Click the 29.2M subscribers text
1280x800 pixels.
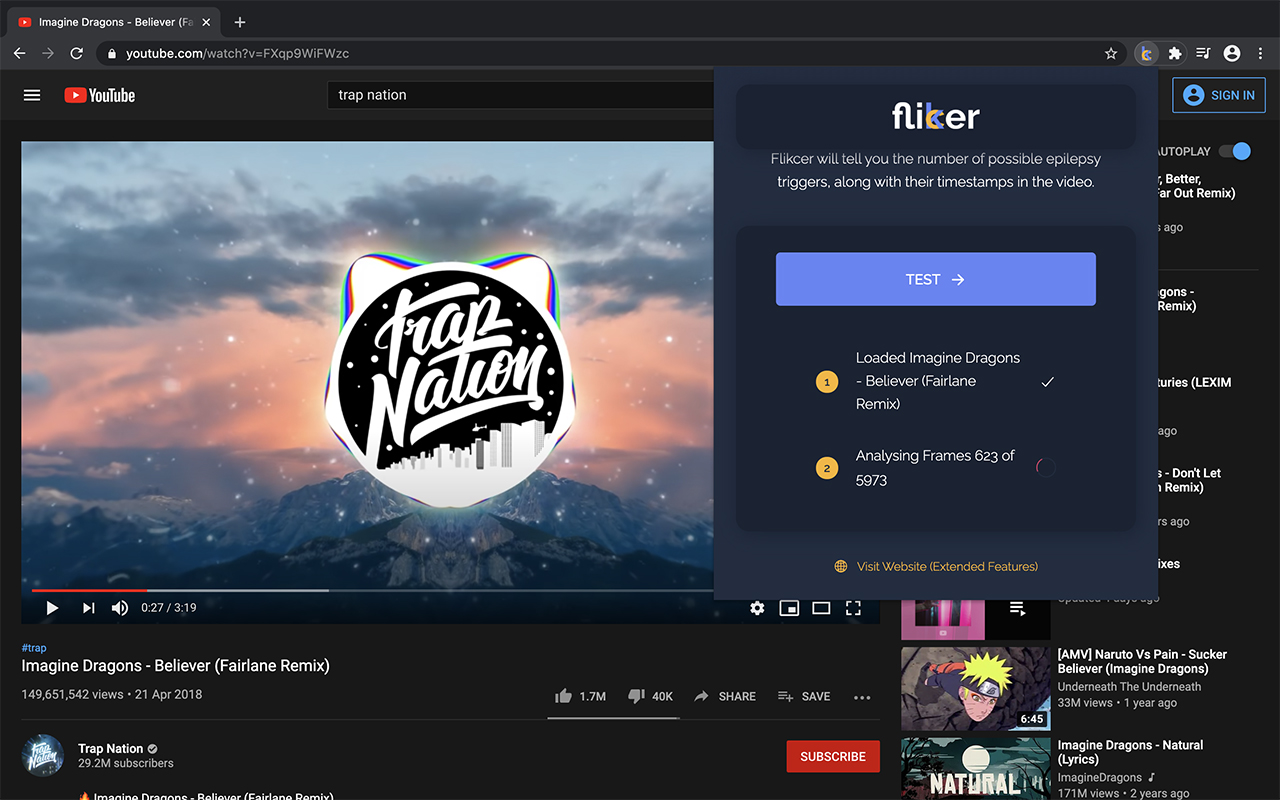coord(126,763)
